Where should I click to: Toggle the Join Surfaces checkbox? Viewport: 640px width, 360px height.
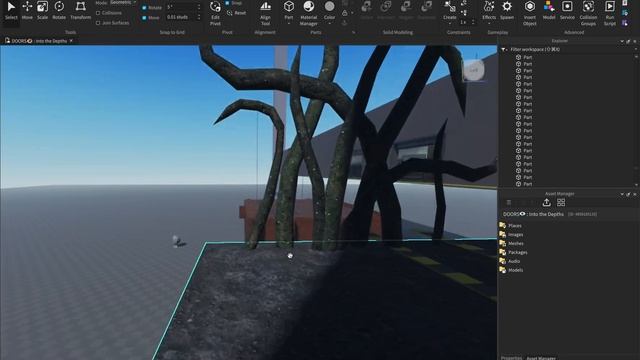click(98, 23)
